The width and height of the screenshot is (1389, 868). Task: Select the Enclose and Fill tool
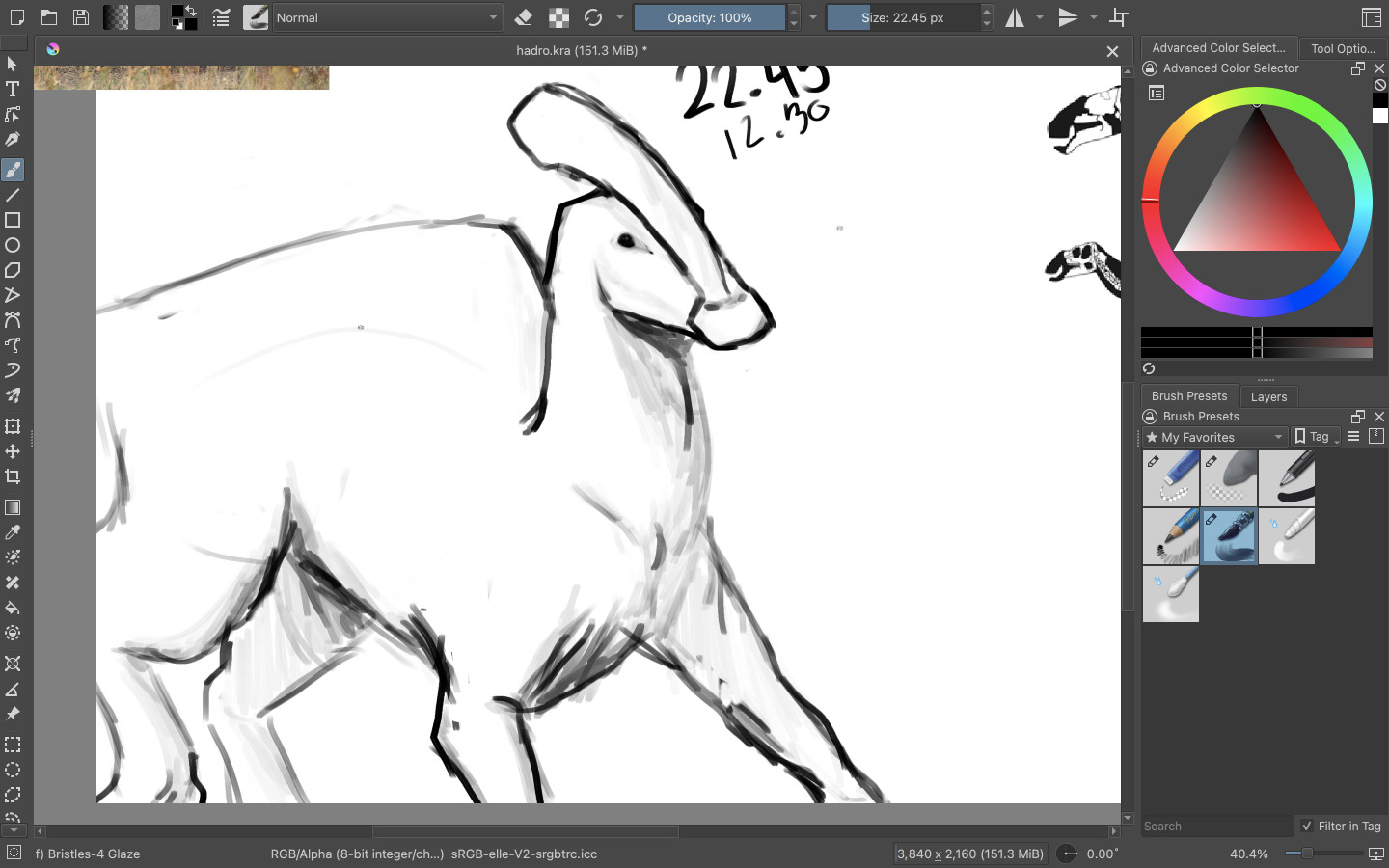(x=13, y=633)
